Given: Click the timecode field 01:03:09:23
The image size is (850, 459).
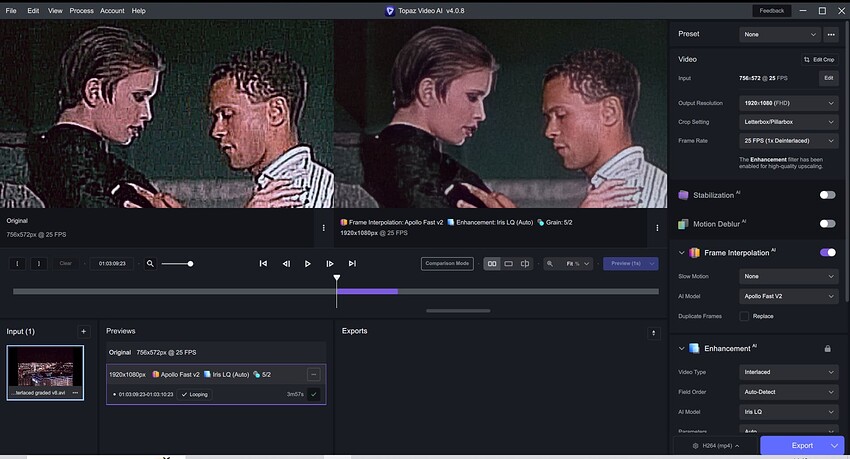Looking at the screenshot, I should (x=112, y=263).
